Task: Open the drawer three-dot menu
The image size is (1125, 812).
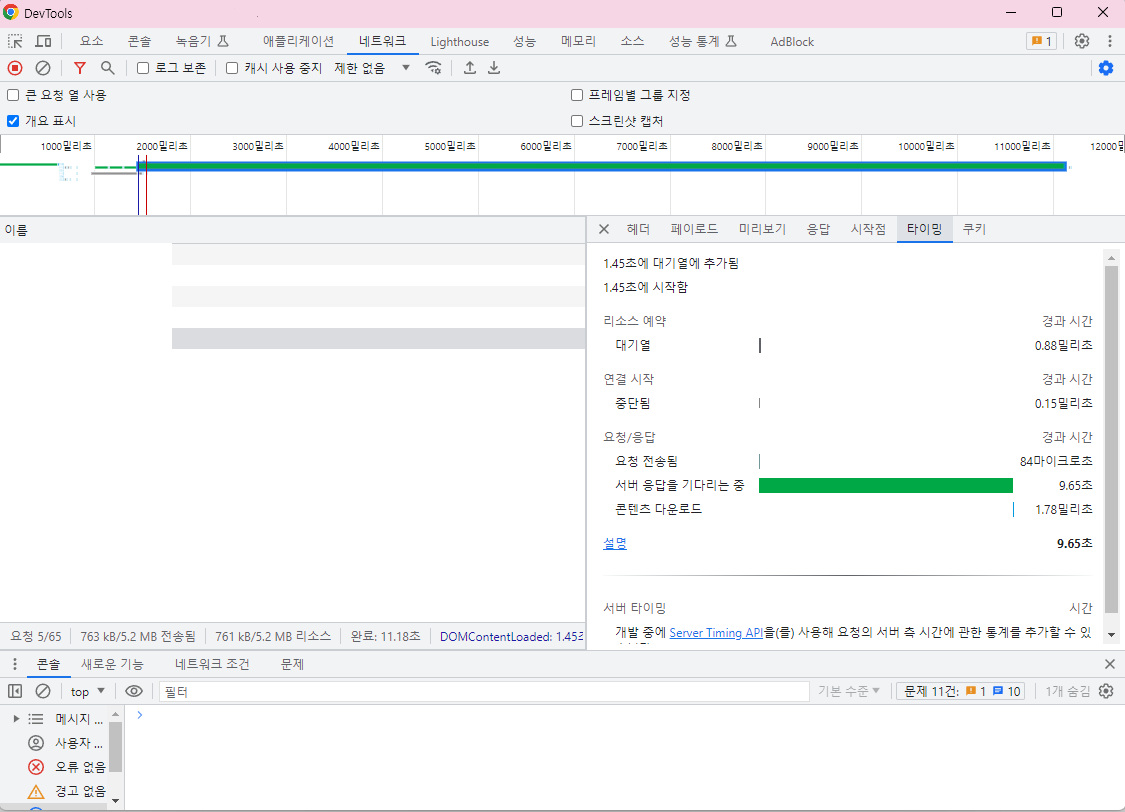Action: pos(14,664)
